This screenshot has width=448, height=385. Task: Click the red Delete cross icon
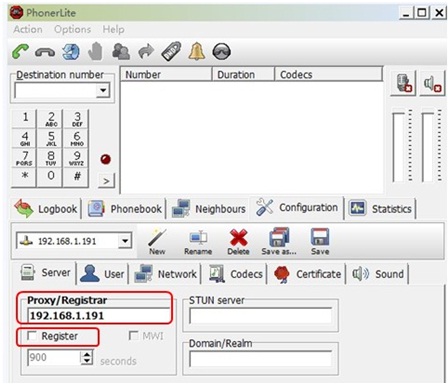coord(238,242)
